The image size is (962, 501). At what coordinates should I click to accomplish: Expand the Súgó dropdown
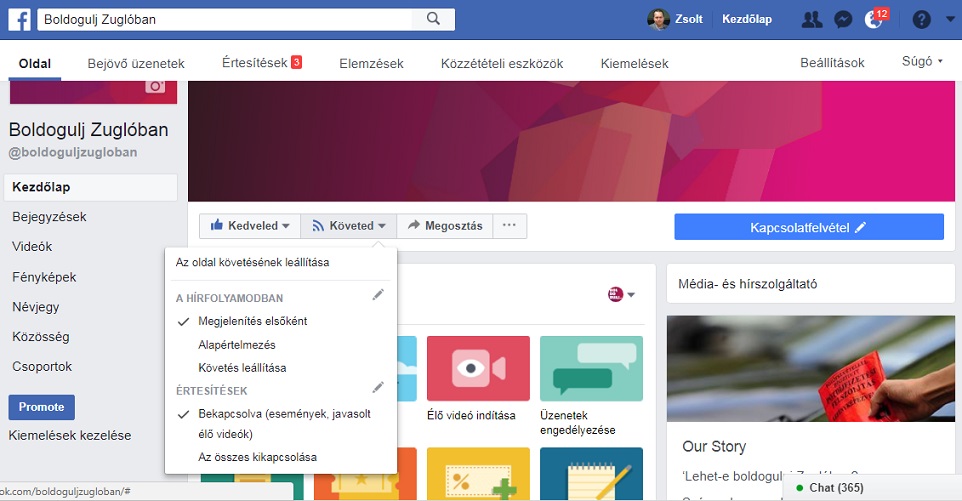pyautogui.click(x=922, y=61)
